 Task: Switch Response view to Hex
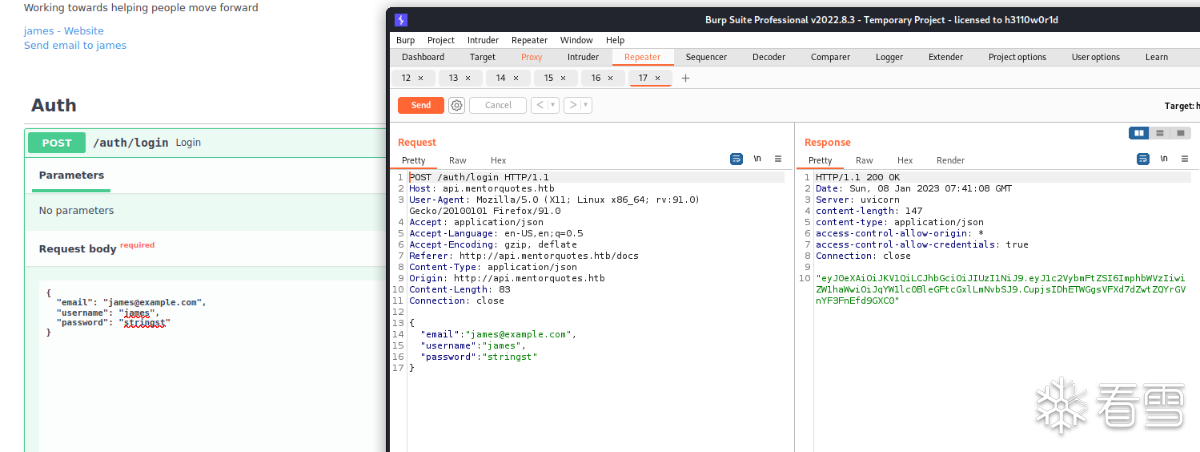[x=905, y=160]
